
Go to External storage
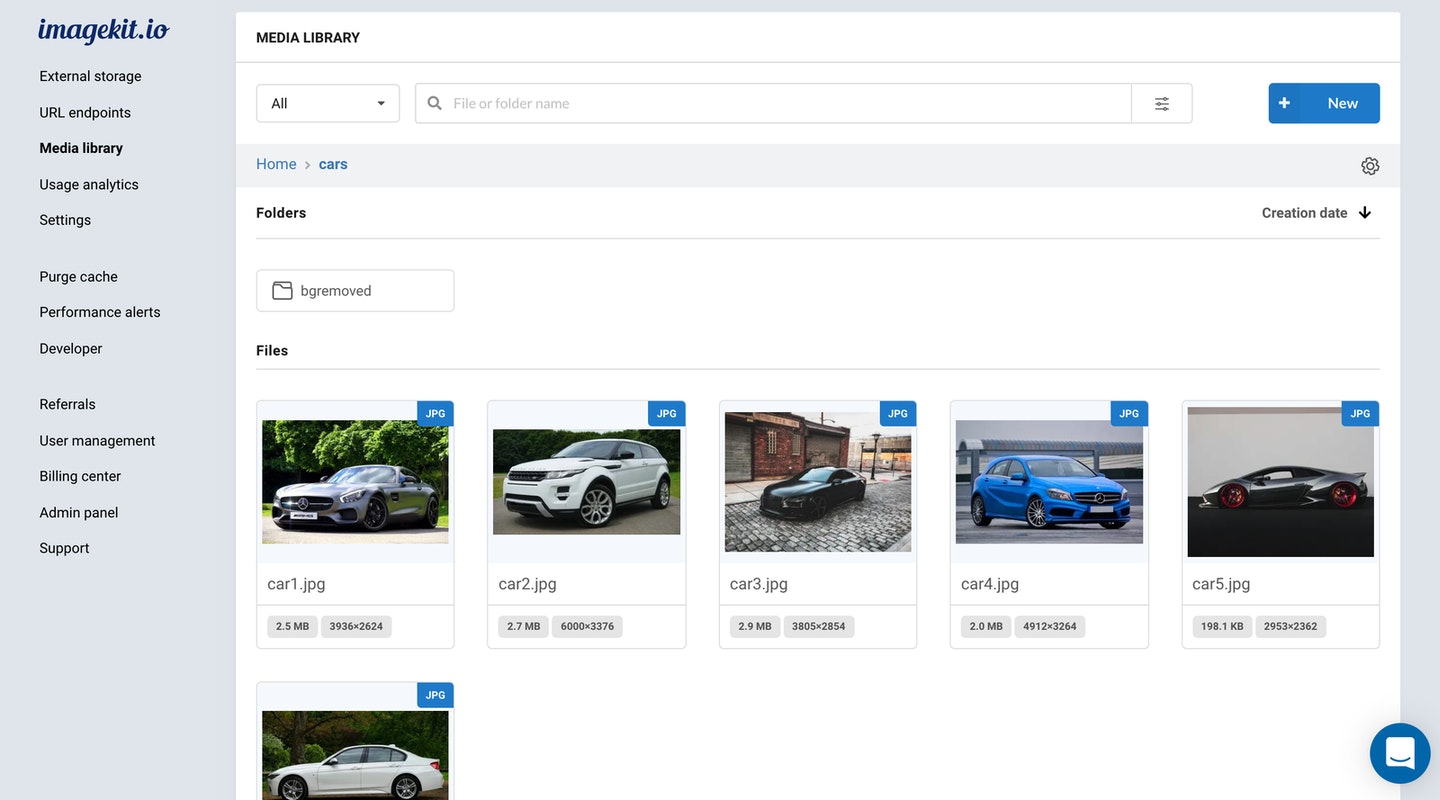point(90,76)
